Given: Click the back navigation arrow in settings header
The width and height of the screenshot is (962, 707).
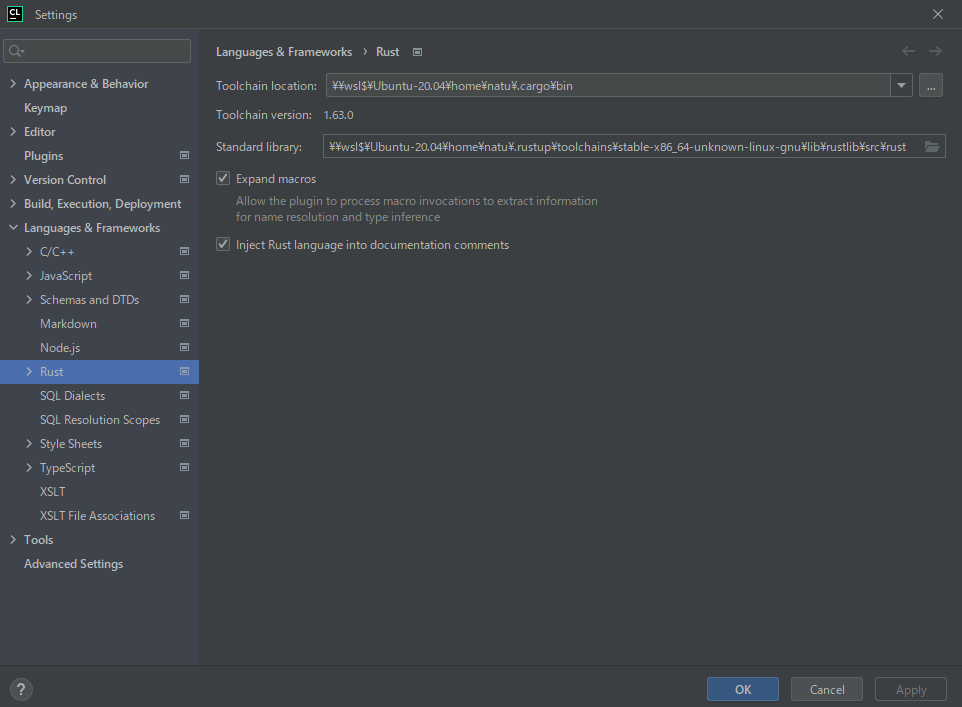Looking at the screenshot, I should [908, 51].
